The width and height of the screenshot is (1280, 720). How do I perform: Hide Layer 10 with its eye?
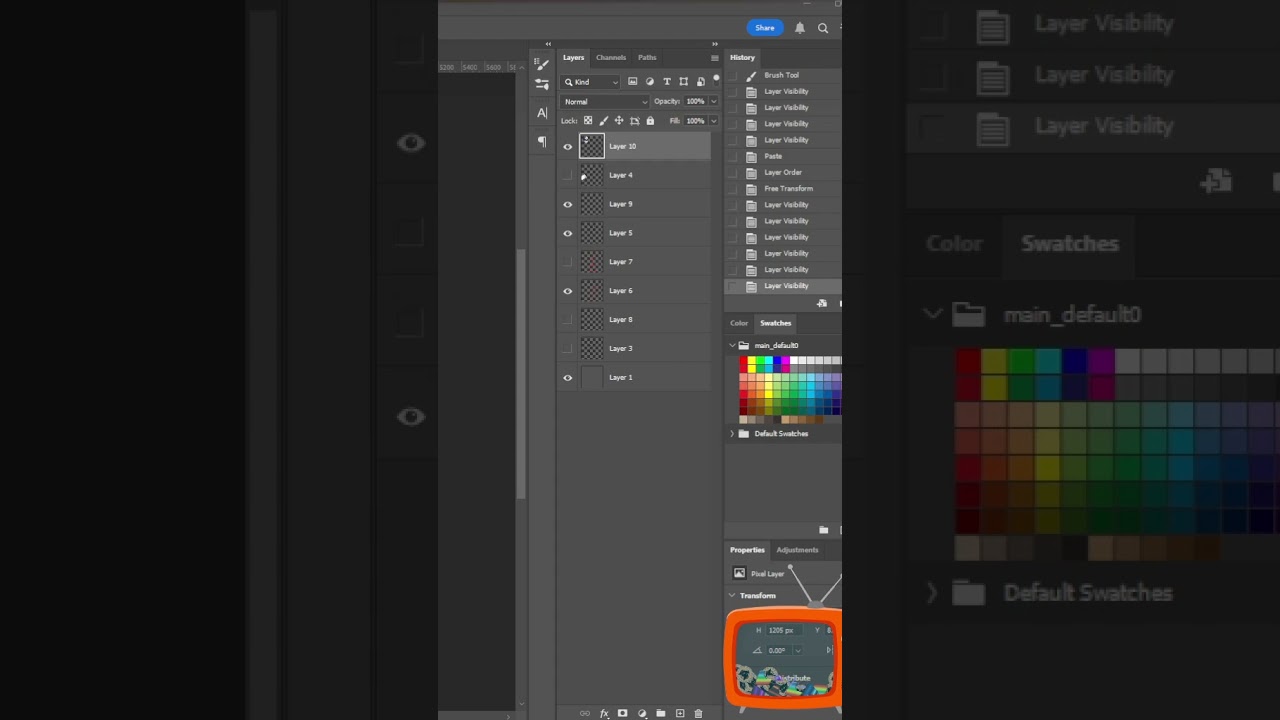click(x=568, y=147)
